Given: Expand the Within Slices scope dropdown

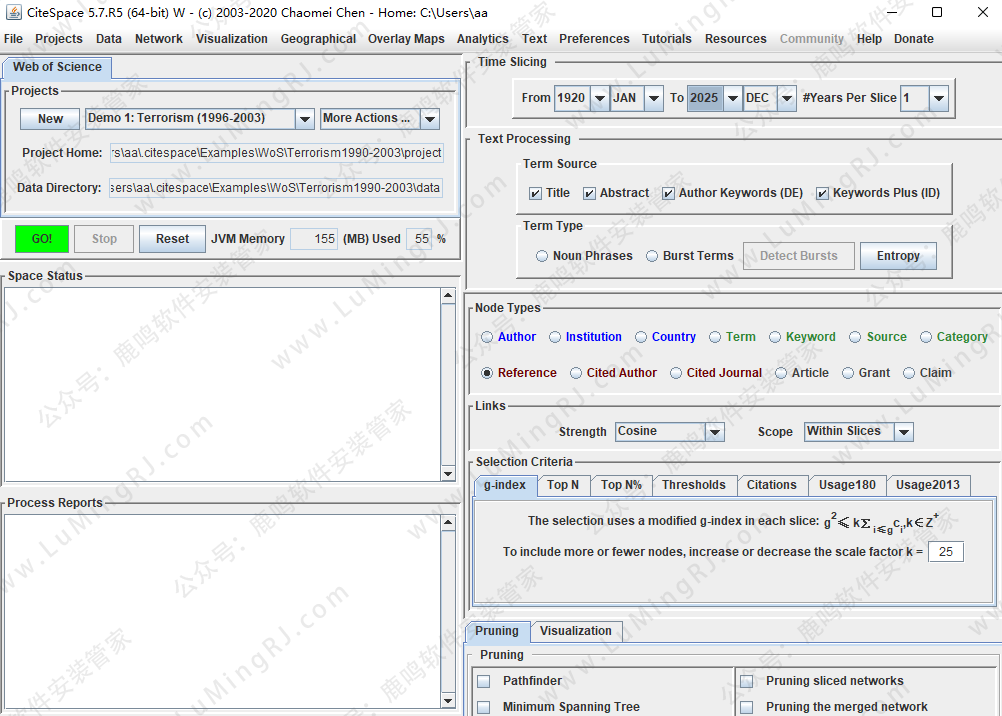Looking at the screenshot, I should [903, 432].
